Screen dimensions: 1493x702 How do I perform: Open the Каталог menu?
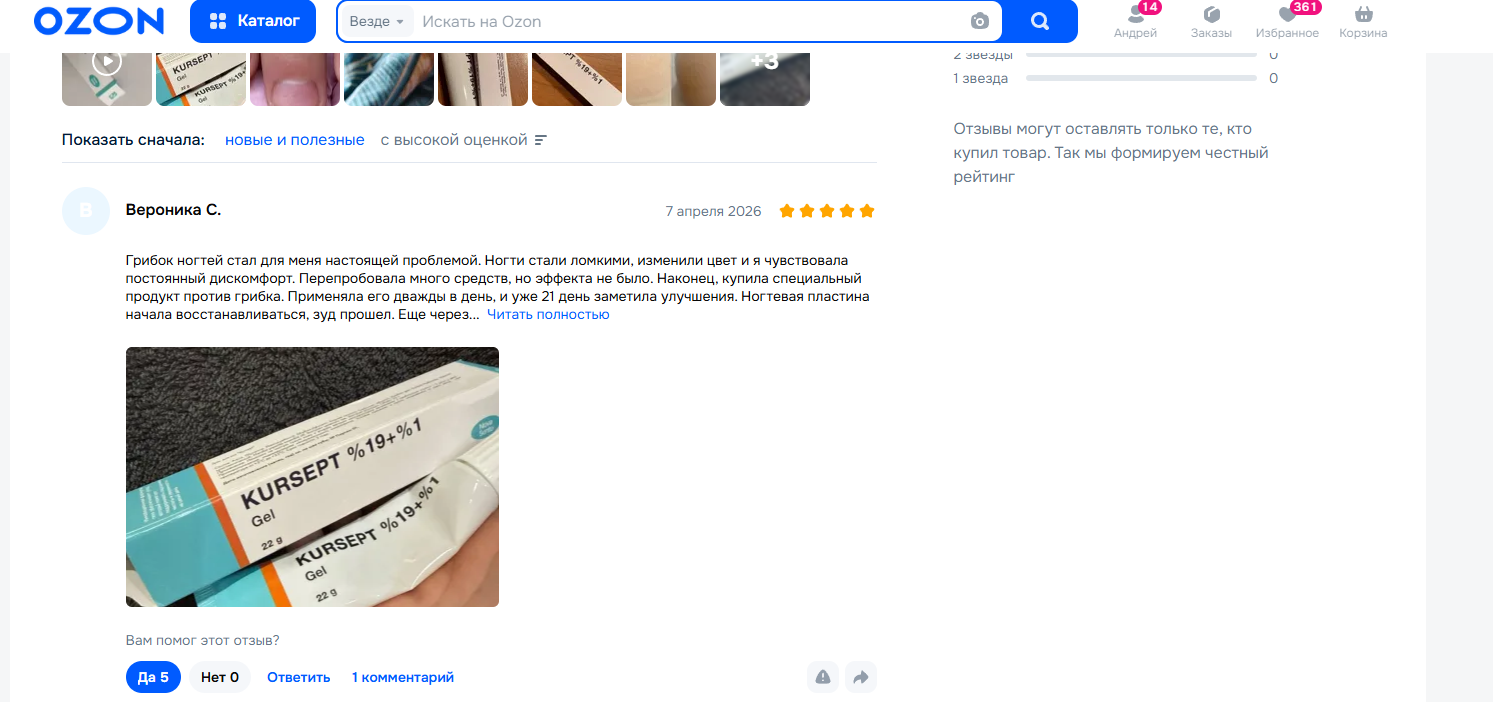tap(253, 21)
